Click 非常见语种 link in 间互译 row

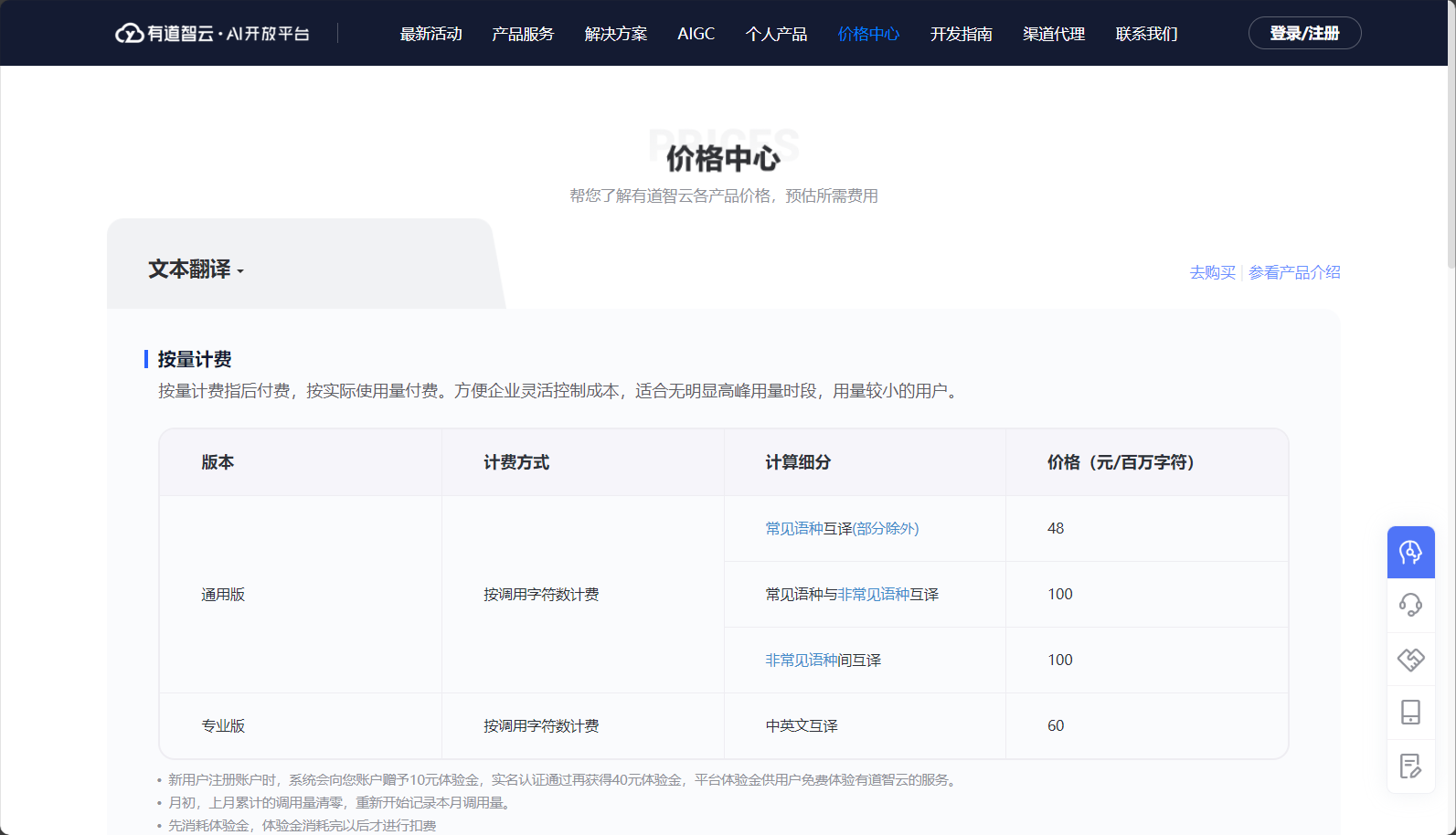[x=802, y=661]
